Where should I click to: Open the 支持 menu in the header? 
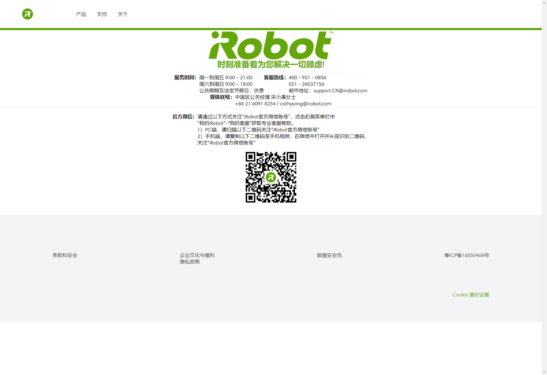click(x=102, y=14)
